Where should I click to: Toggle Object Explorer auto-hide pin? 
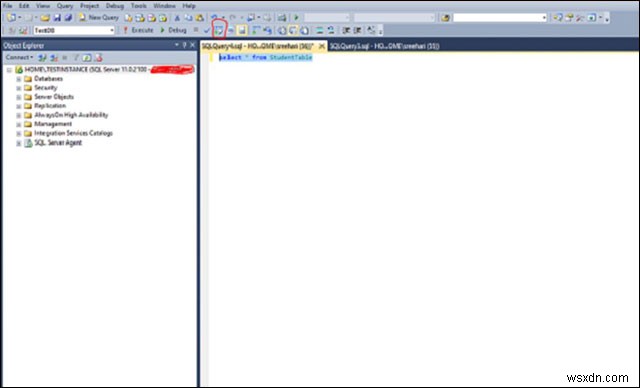tap(184, 45)
